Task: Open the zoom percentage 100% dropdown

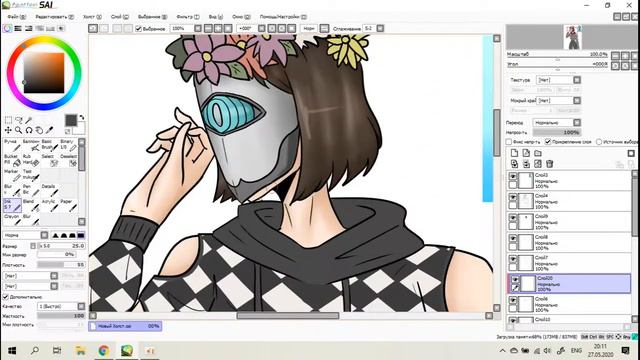Action: pos(198,29)
